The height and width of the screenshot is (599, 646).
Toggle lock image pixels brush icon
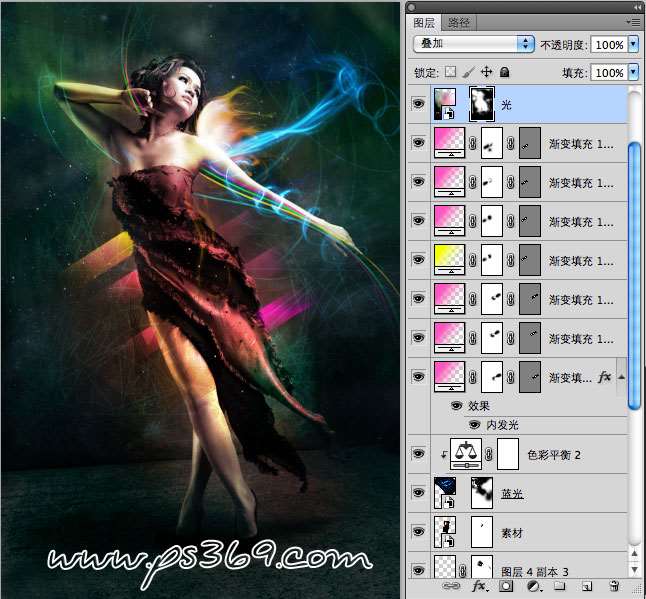(x=468, y=72)
